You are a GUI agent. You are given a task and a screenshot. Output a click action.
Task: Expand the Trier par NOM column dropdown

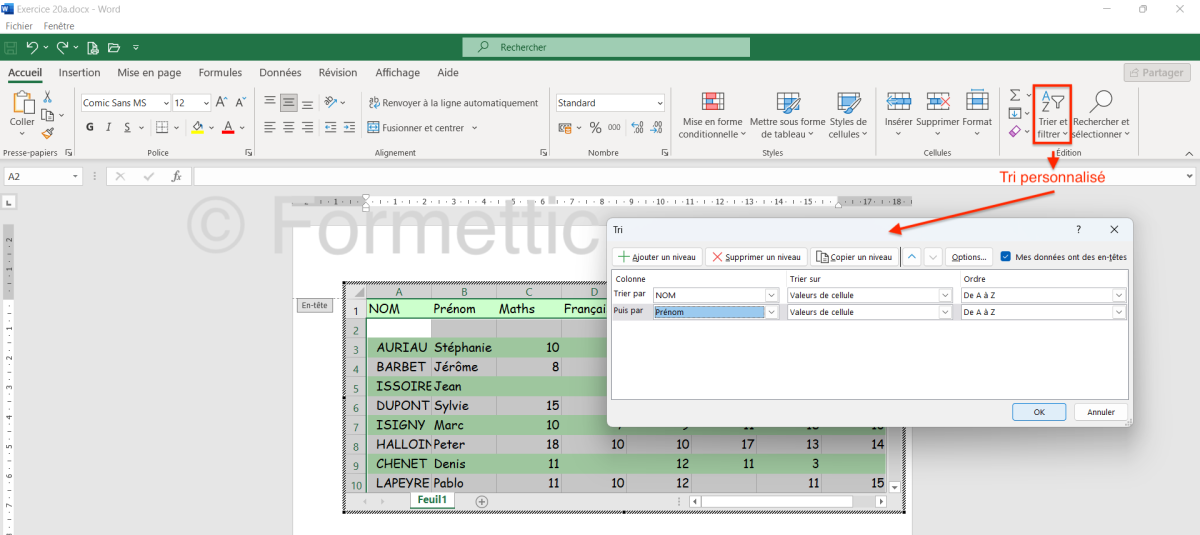click(x=771, y=295)
